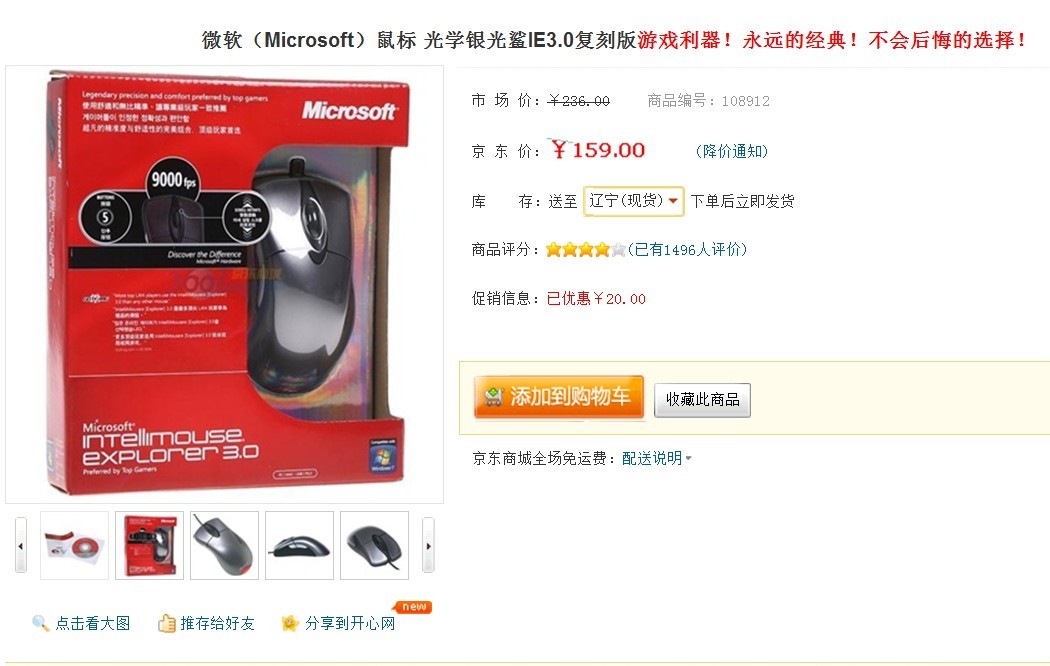Show next thumbnails with right arrow
Image resolution: width=1050 pixels, height=666 pixels.
[429, 546]
